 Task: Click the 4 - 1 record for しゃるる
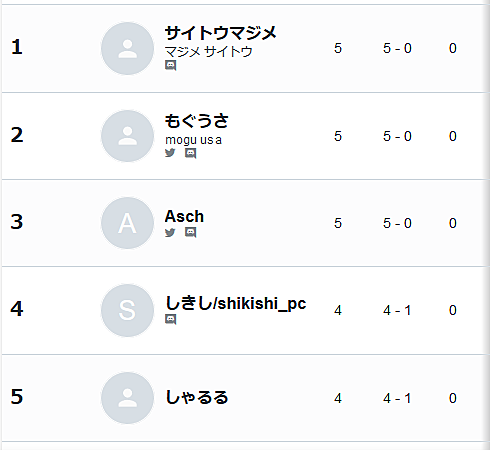coord(397,398)
